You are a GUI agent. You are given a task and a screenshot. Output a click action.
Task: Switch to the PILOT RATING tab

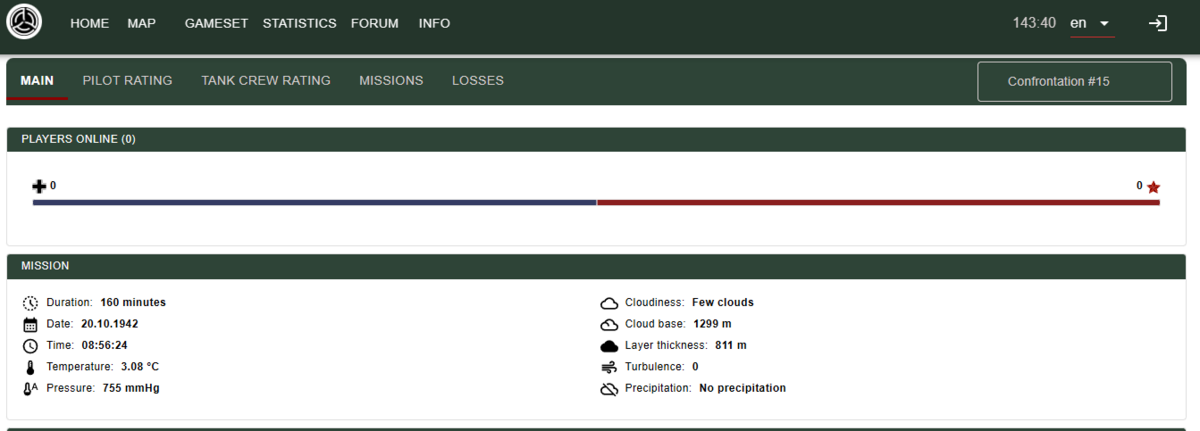[x=127, y=80]
